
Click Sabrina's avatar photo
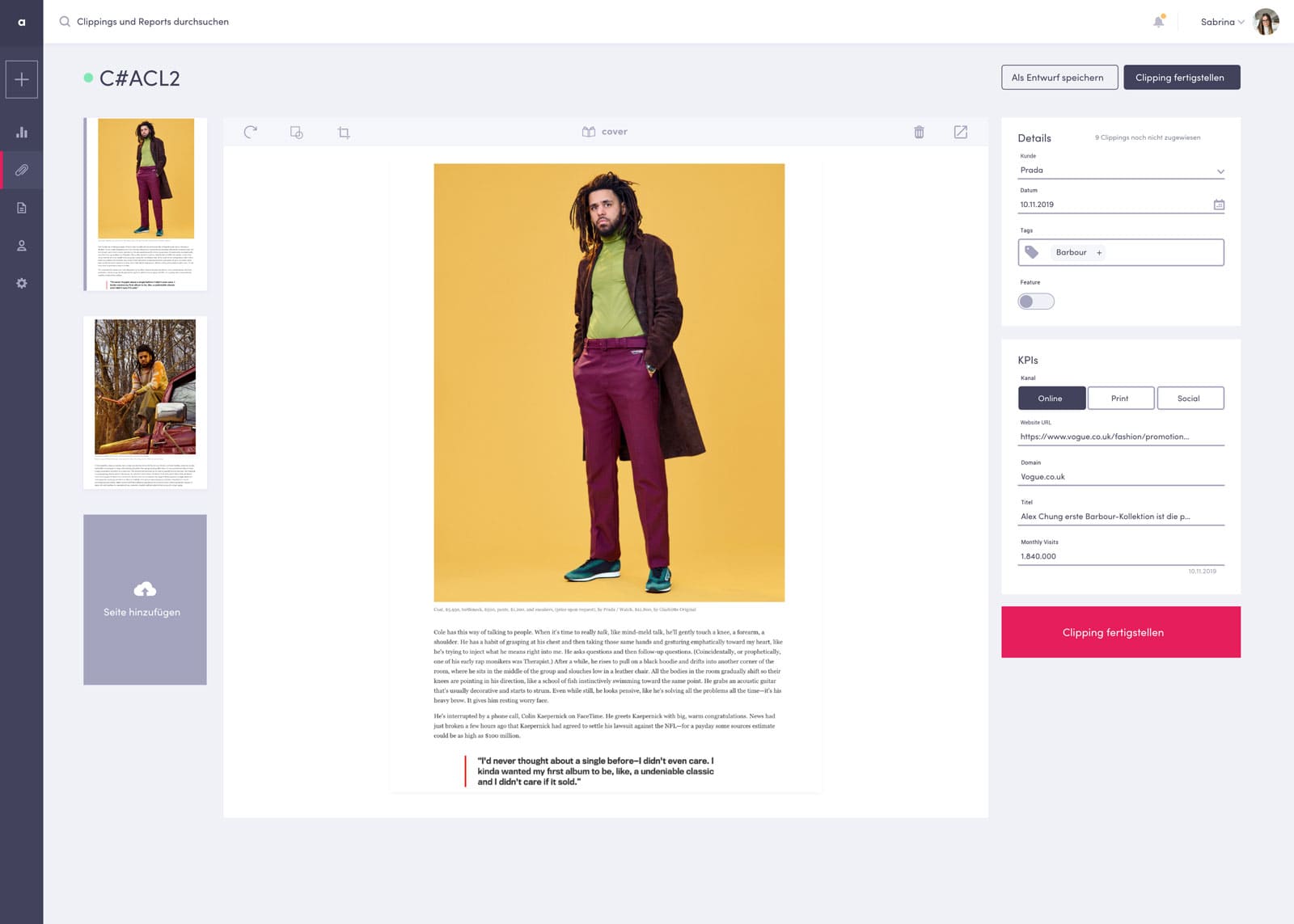coord(1266,22)
